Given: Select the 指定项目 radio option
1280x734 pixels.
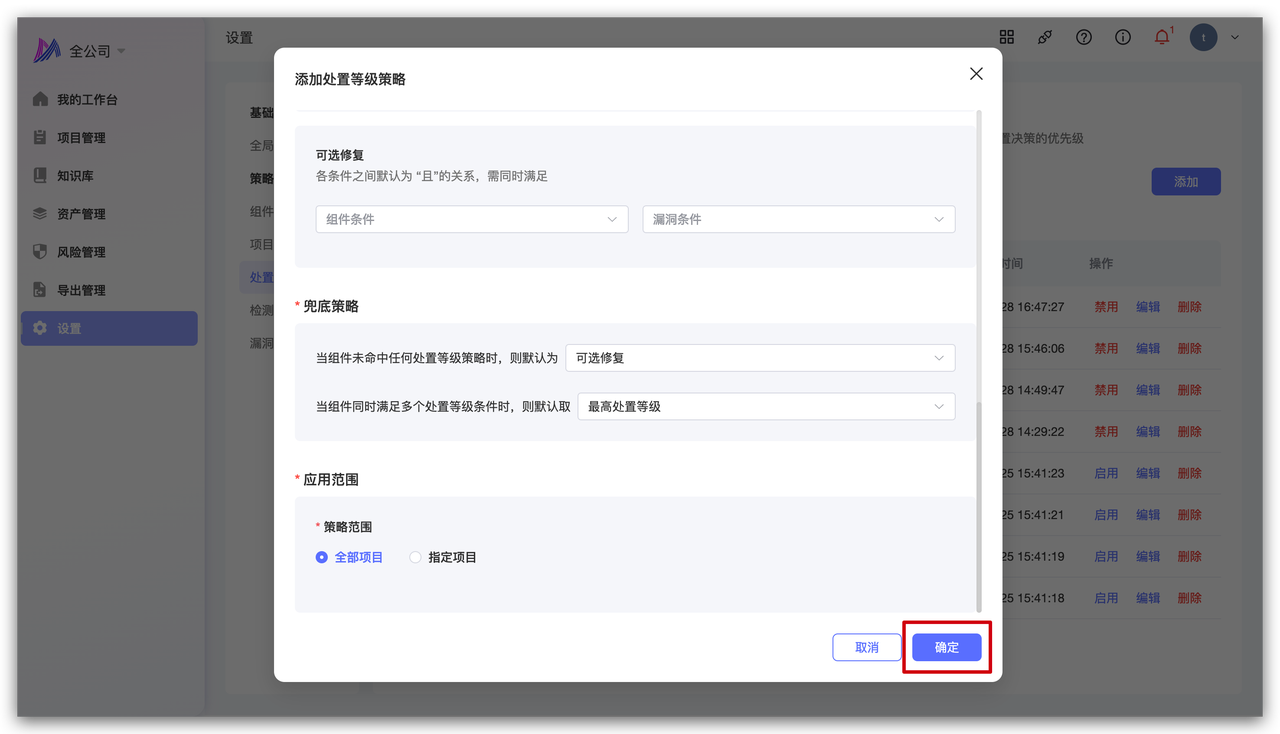Looking at the screenshot, I should click(416, 557).
